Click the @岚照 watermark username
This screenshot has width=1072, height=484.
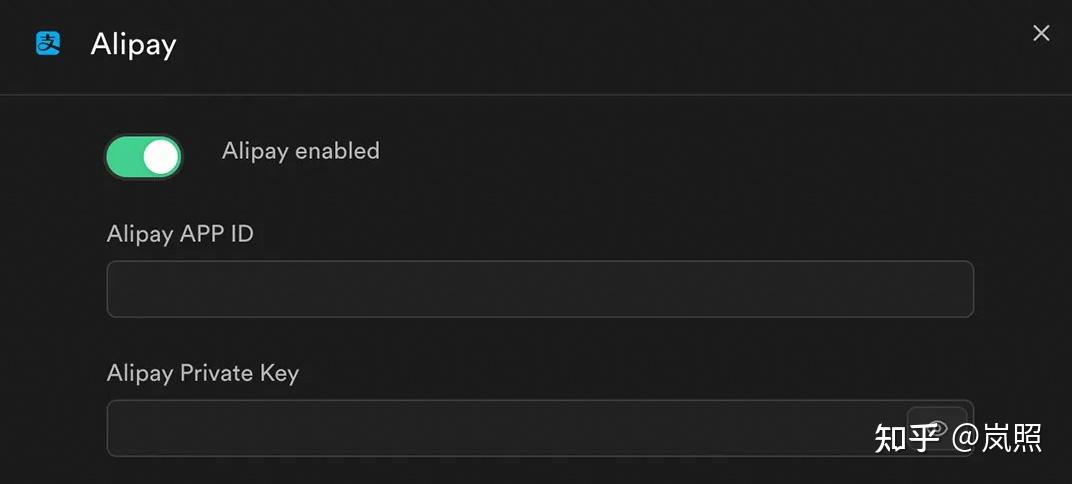(997, 437)
